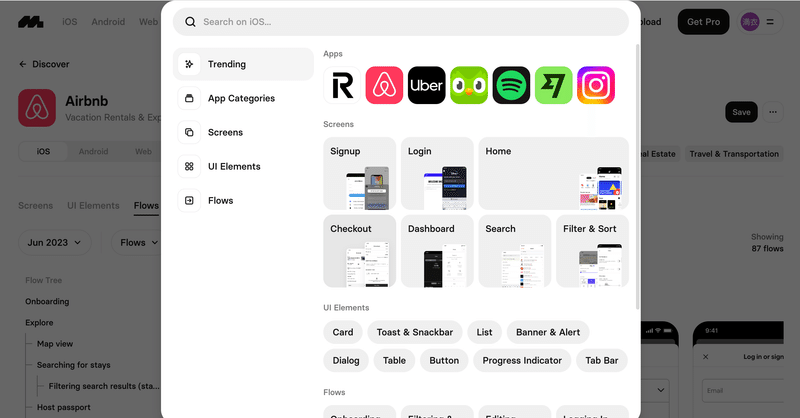Select the Android platform toggle under Airbnb
Image resolution: width=800 pixels, height=418 pixels.
coord(93,152)
